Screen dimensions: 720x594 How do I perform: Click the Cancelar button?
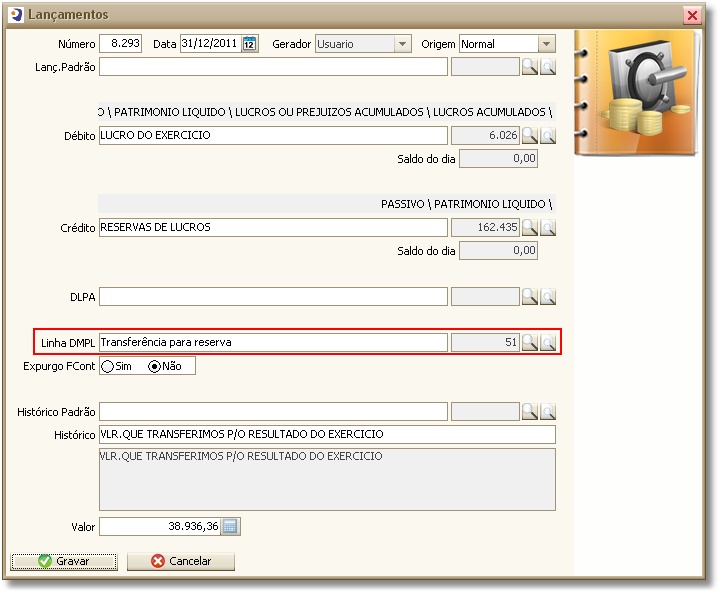(x=181, y=561)
